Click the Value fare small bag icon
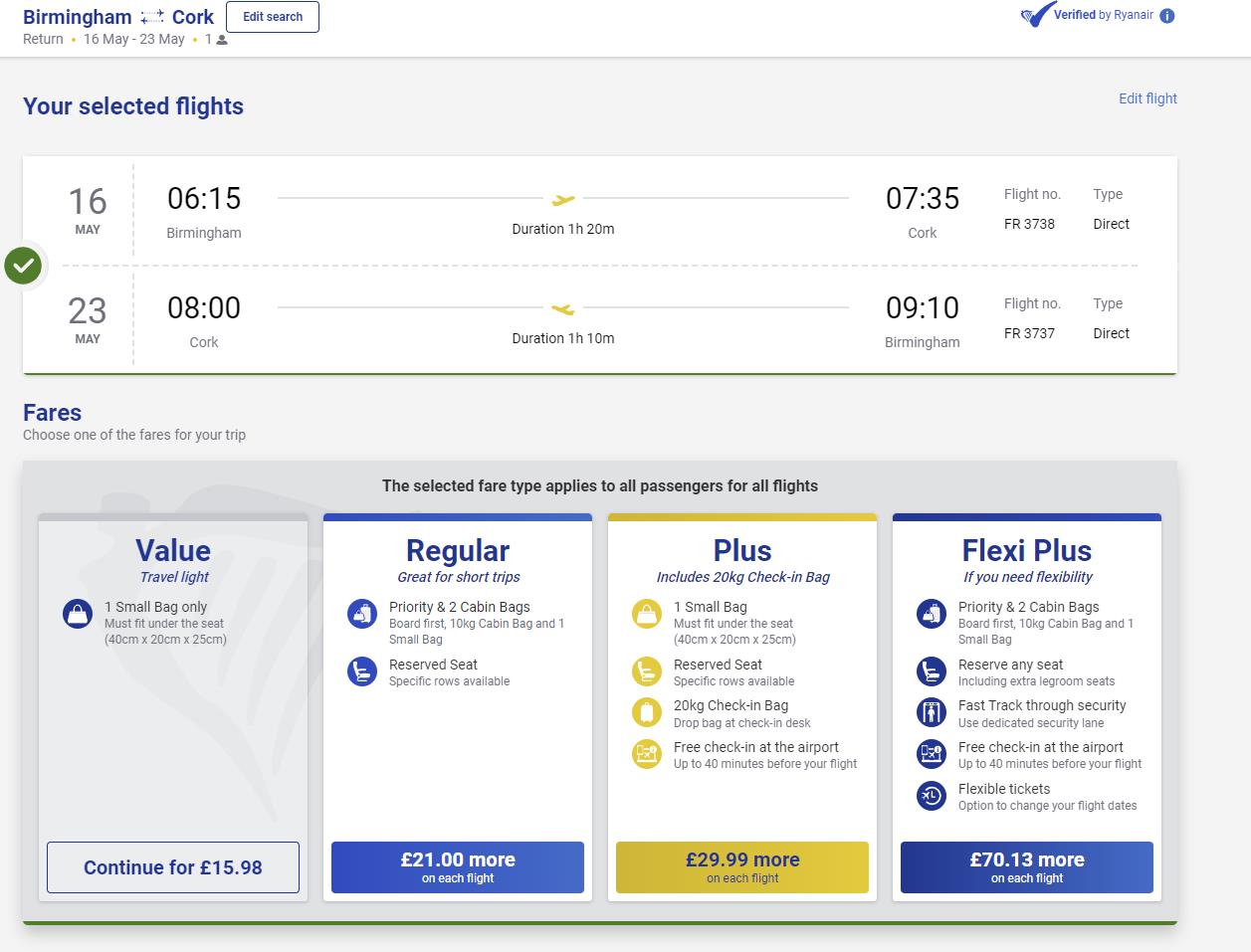This screenshot has height=952, width=1251. (x=78, y=614)
